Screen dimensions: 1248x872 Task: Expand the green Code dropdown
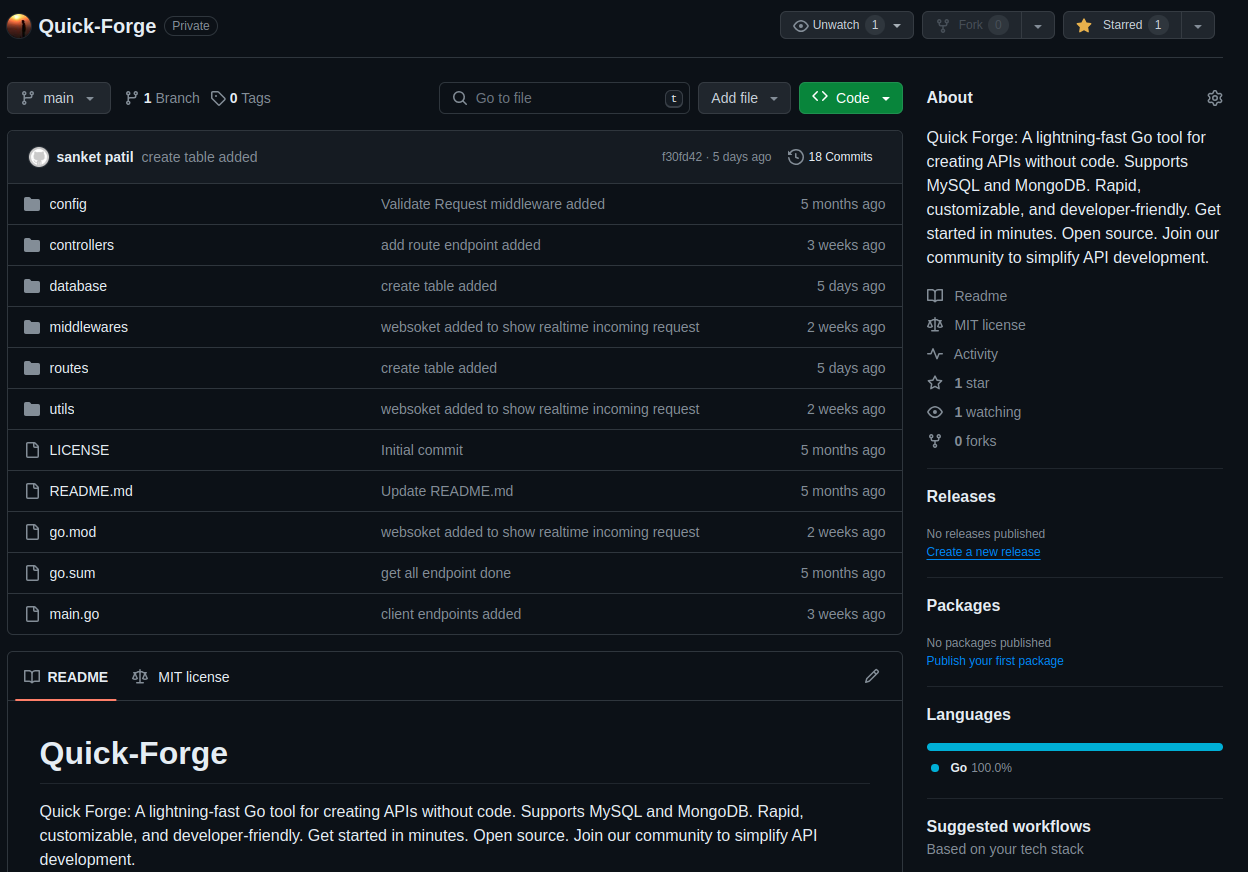click(850, 98)
